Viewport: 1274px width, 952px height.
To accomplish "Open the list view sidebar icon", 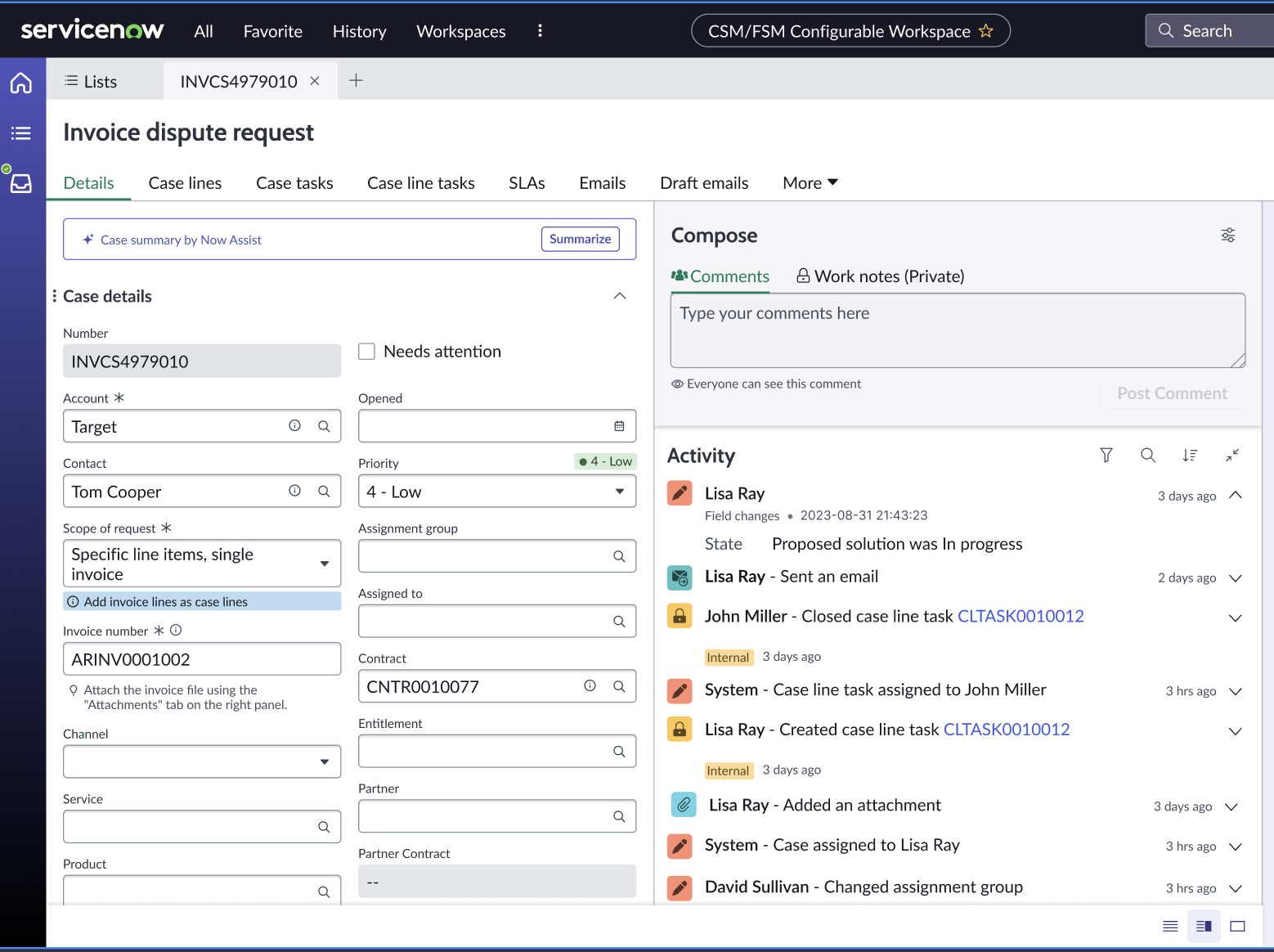I will pos(21,133).
